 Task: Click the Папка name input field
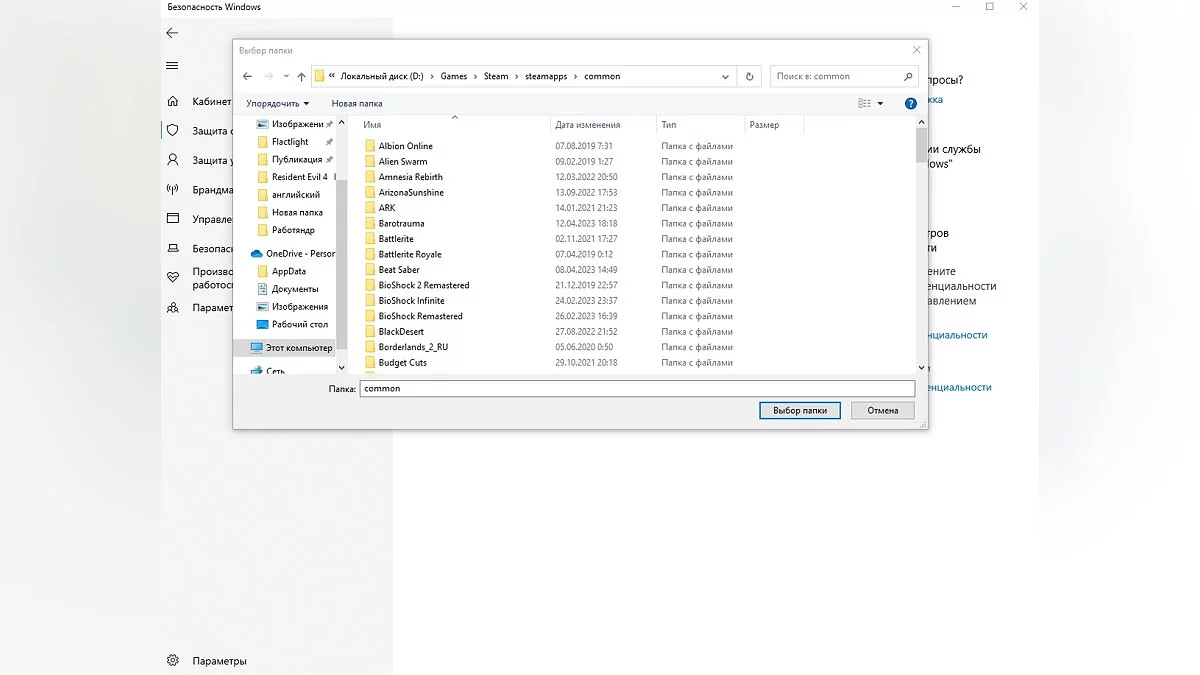(637, 388)
